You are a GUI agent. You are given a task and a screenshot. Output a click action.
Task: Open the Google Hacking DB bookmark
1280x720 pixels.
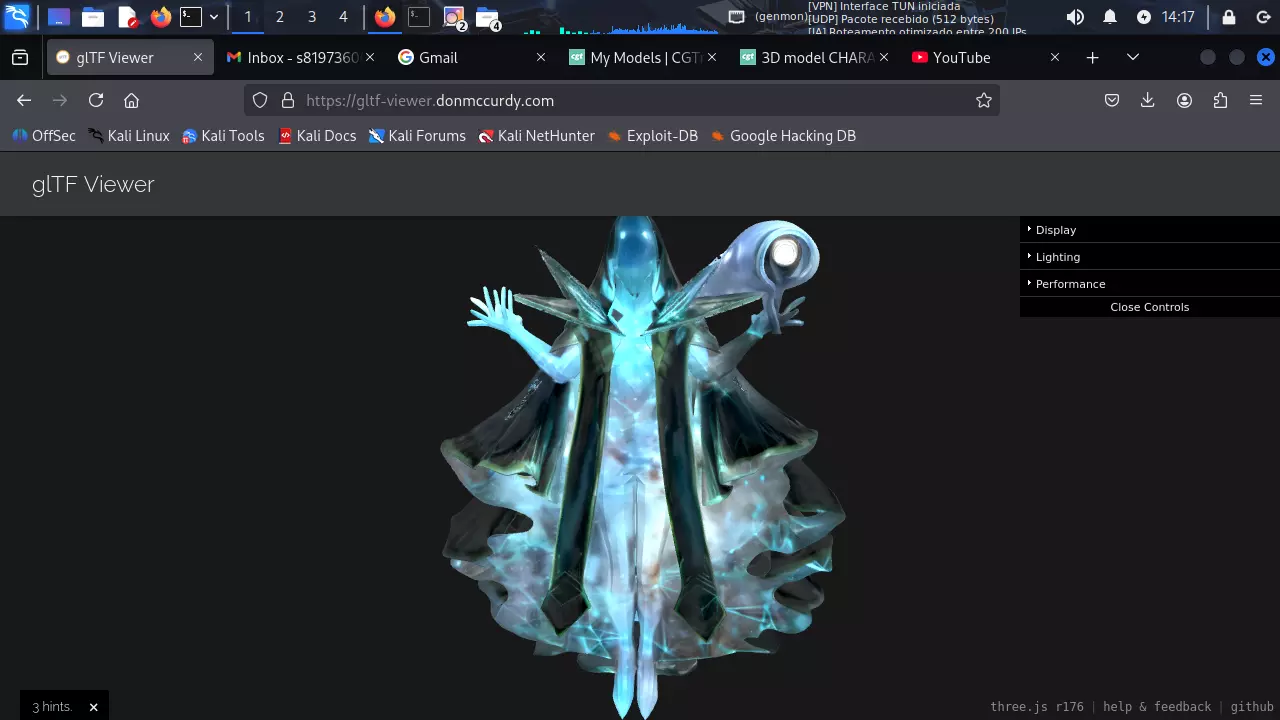point(783,136)
